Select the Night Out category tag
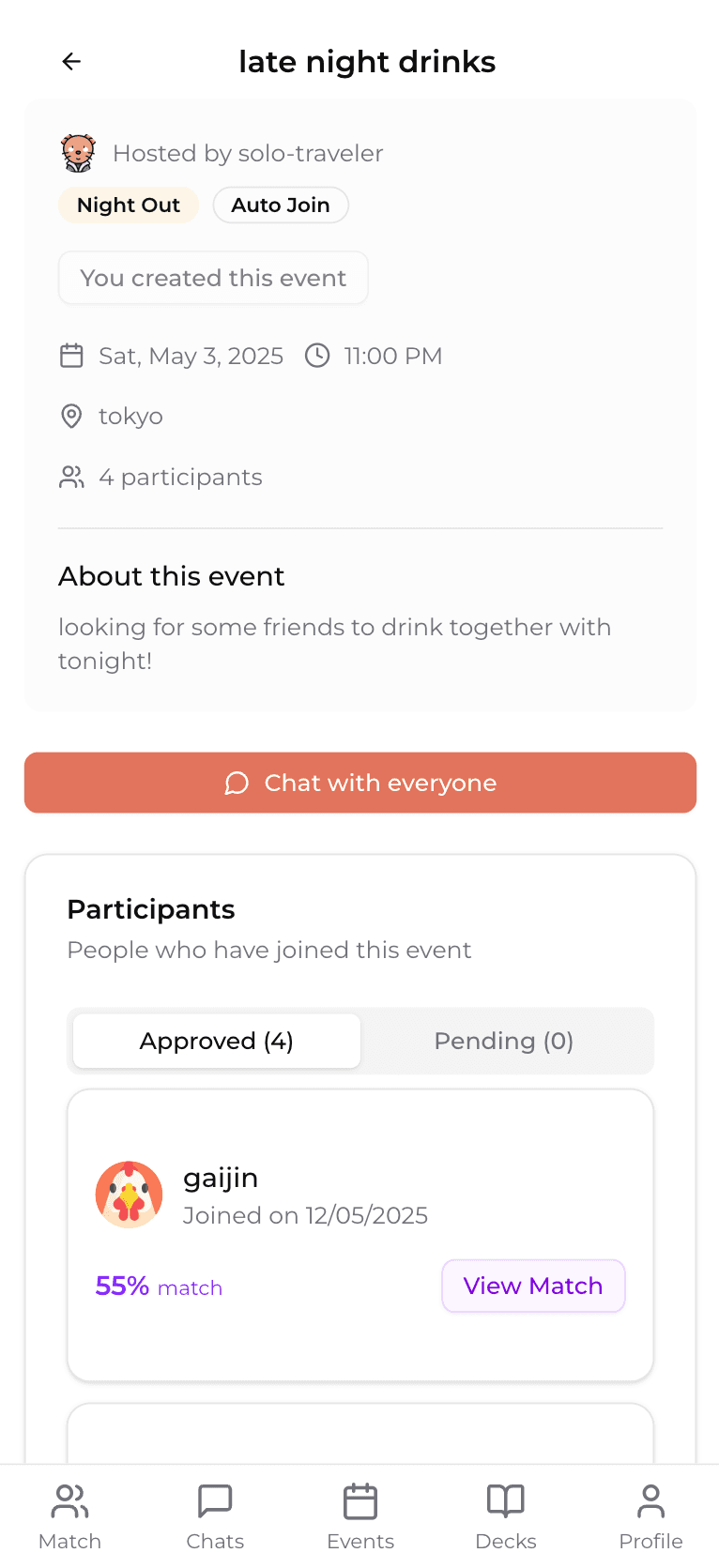Viewport: 719px width, 1568px height. tap(129, 205)
